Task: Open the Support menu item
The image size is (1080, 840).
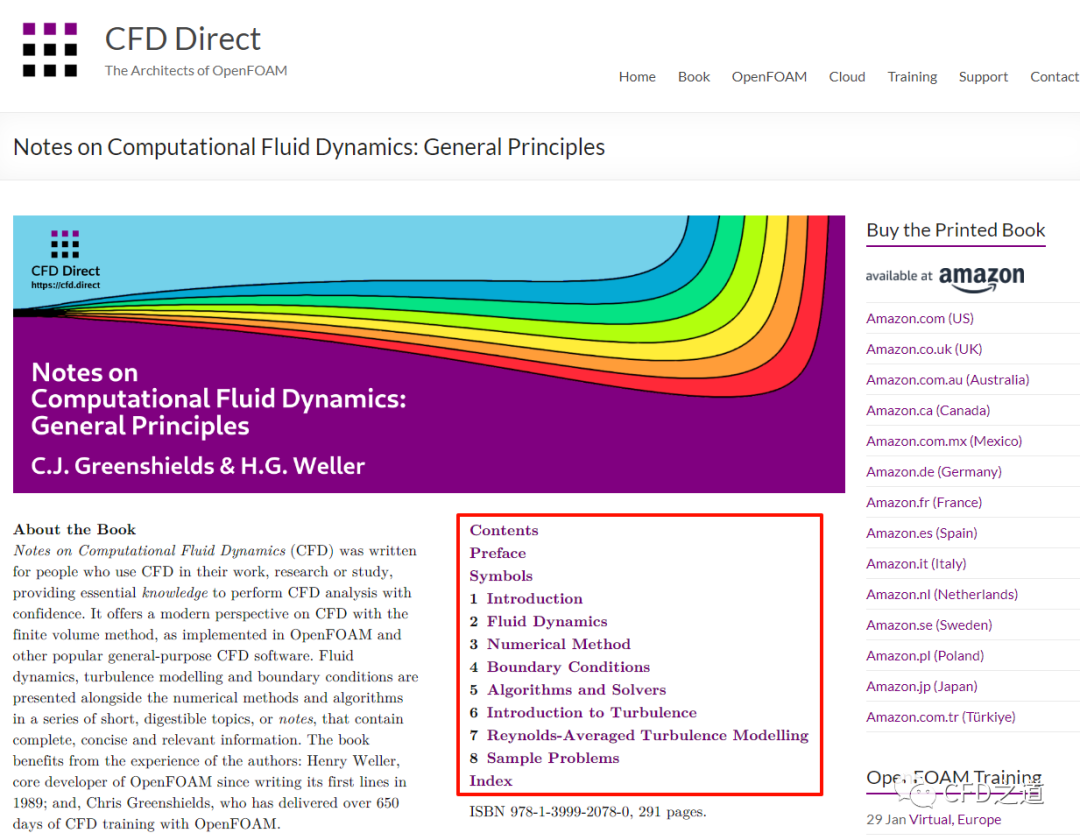Action: 983,76
